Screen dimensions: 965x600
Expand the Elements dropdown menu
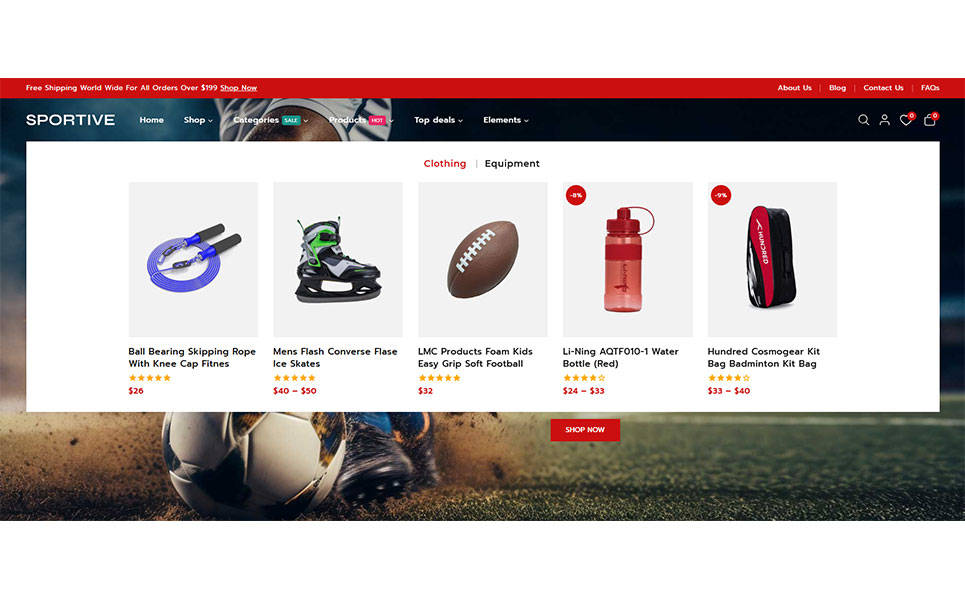(506, 120)
